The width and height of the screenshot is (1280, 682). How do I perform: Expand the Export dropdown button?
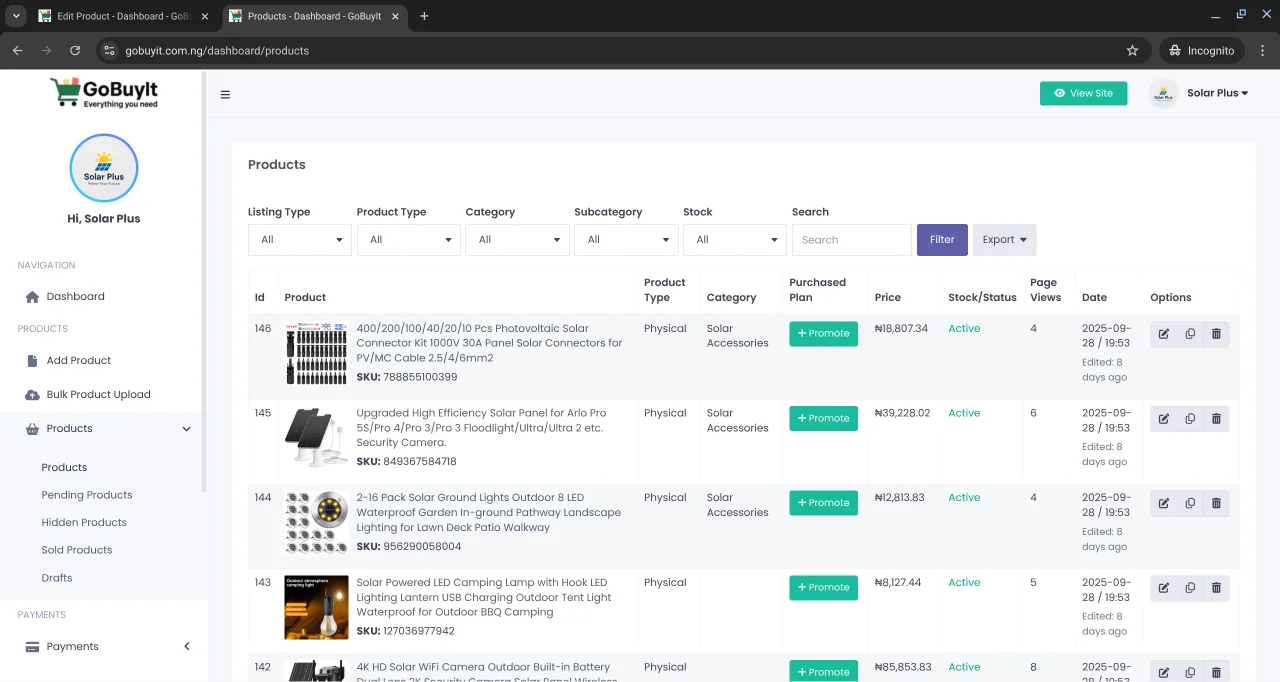[1004, 240]
